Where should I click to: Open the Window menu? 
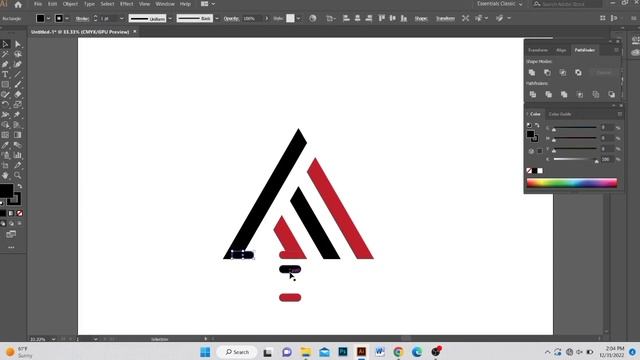click(165, 4)
